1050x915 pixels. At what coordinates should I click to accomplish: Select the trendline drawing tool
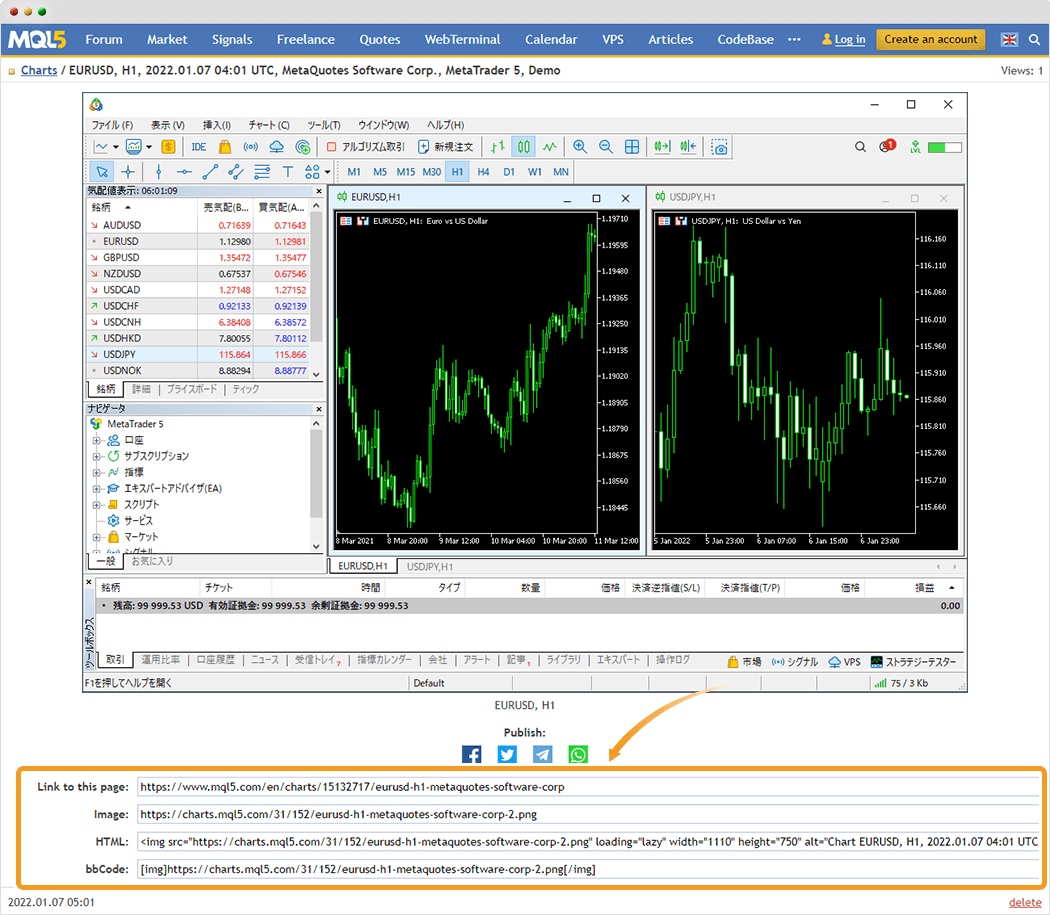click(210, 172)
